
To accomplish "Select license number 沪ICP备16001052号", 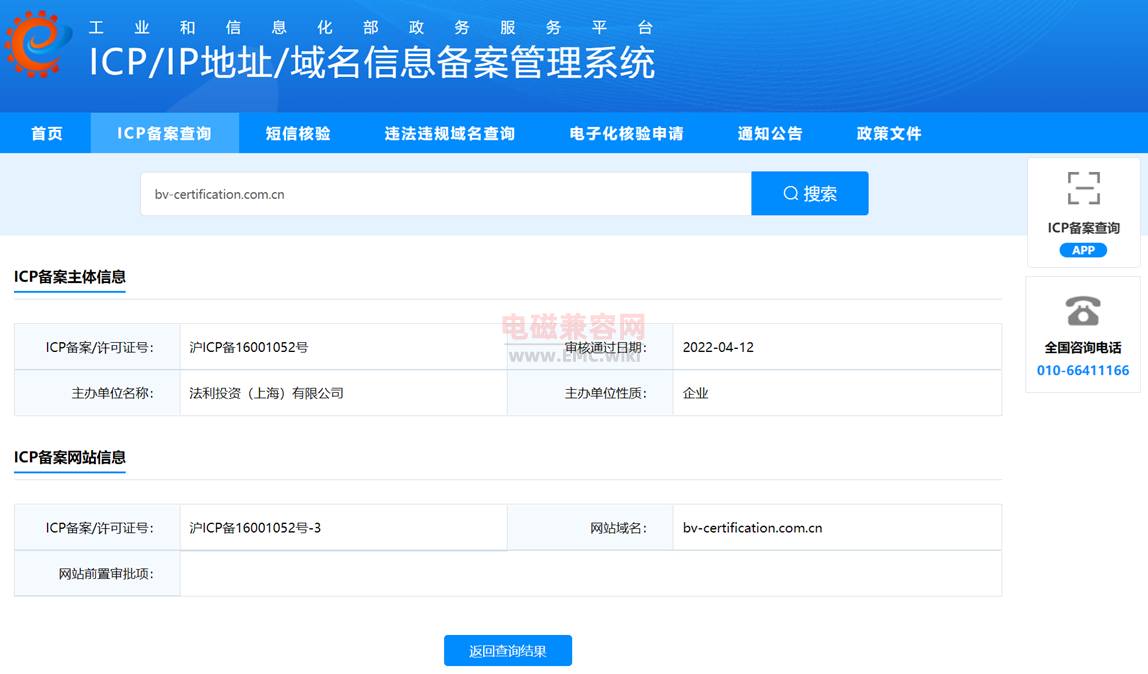I will (248, 347).
